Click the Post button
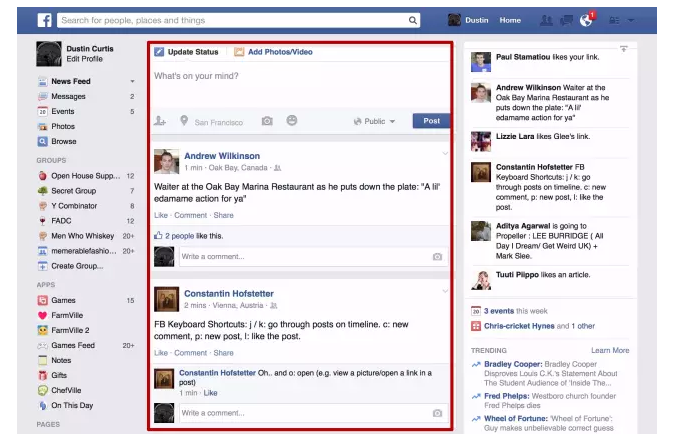The width and height of the screenshot is (676, 434). 431,121
